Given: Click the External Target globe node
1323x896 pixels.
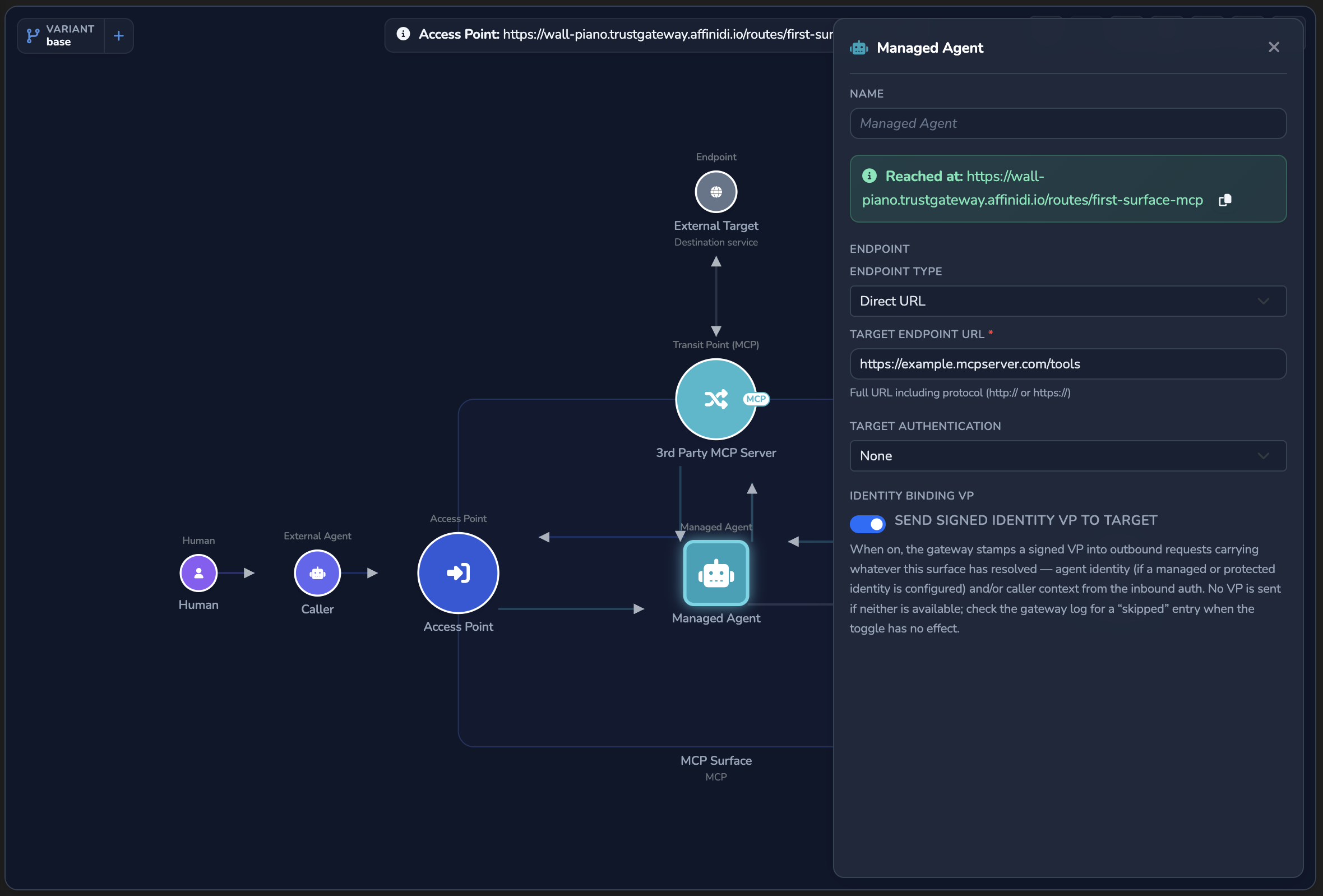Looking at the screenshot, I should click(x=715, y=192).
